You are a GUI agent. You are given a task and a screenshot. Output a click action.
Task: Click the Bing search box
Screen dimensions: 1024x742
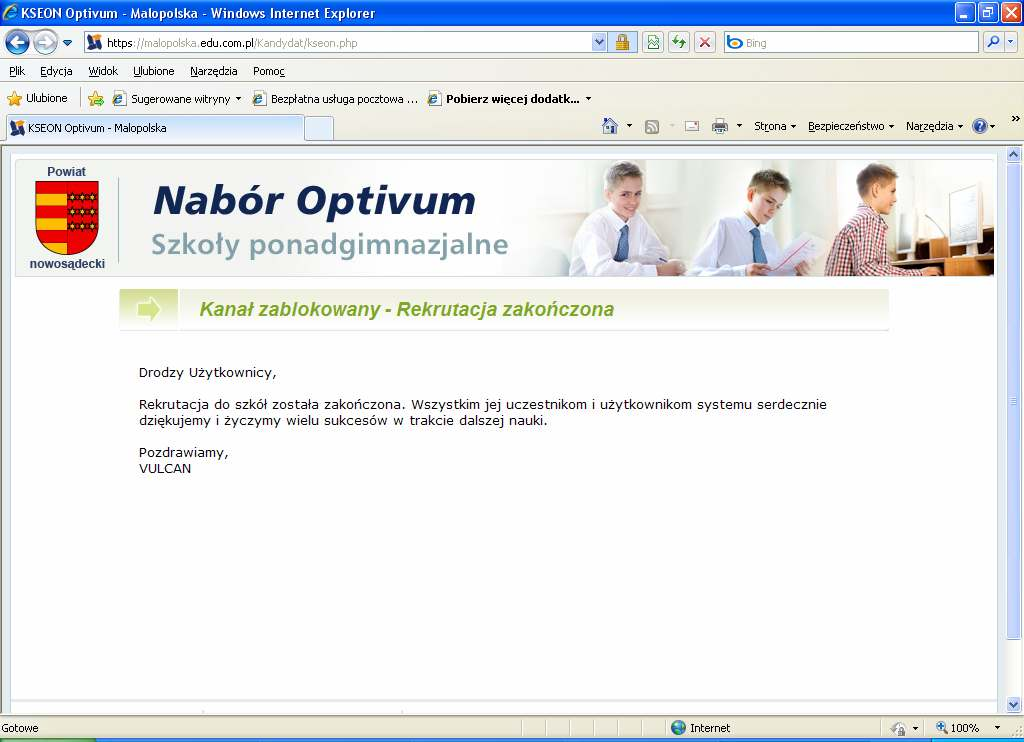point(851,43)
